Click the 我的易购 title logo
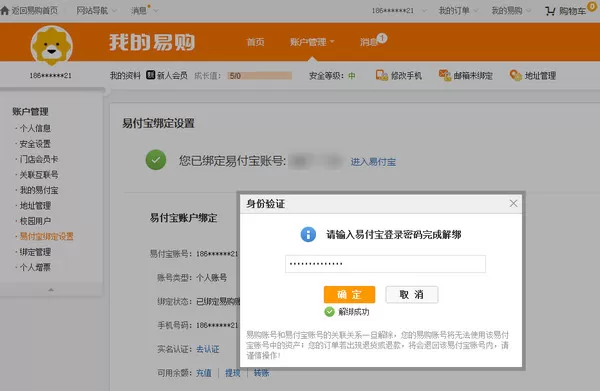The height and width of the screenshot is (391, 600). 152,42
